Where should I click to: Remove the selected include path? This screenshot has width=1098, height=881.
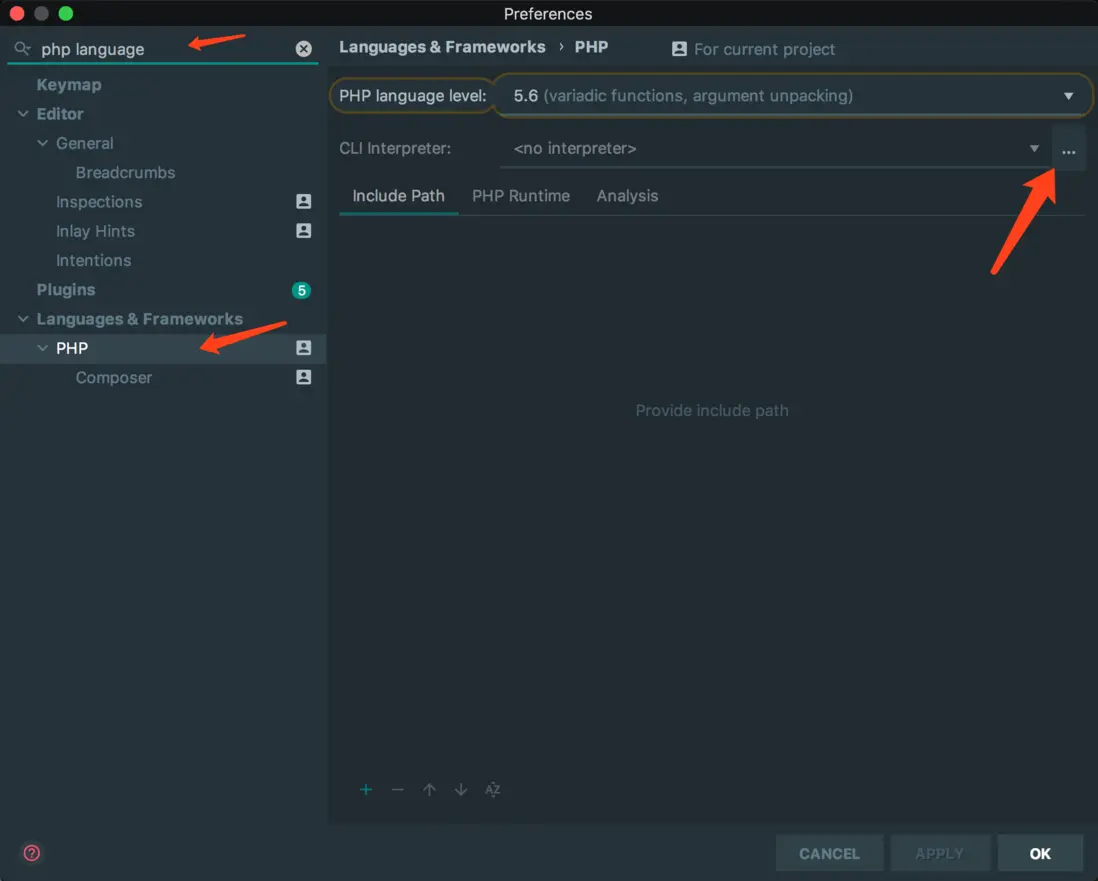click(x=398, y=790)
